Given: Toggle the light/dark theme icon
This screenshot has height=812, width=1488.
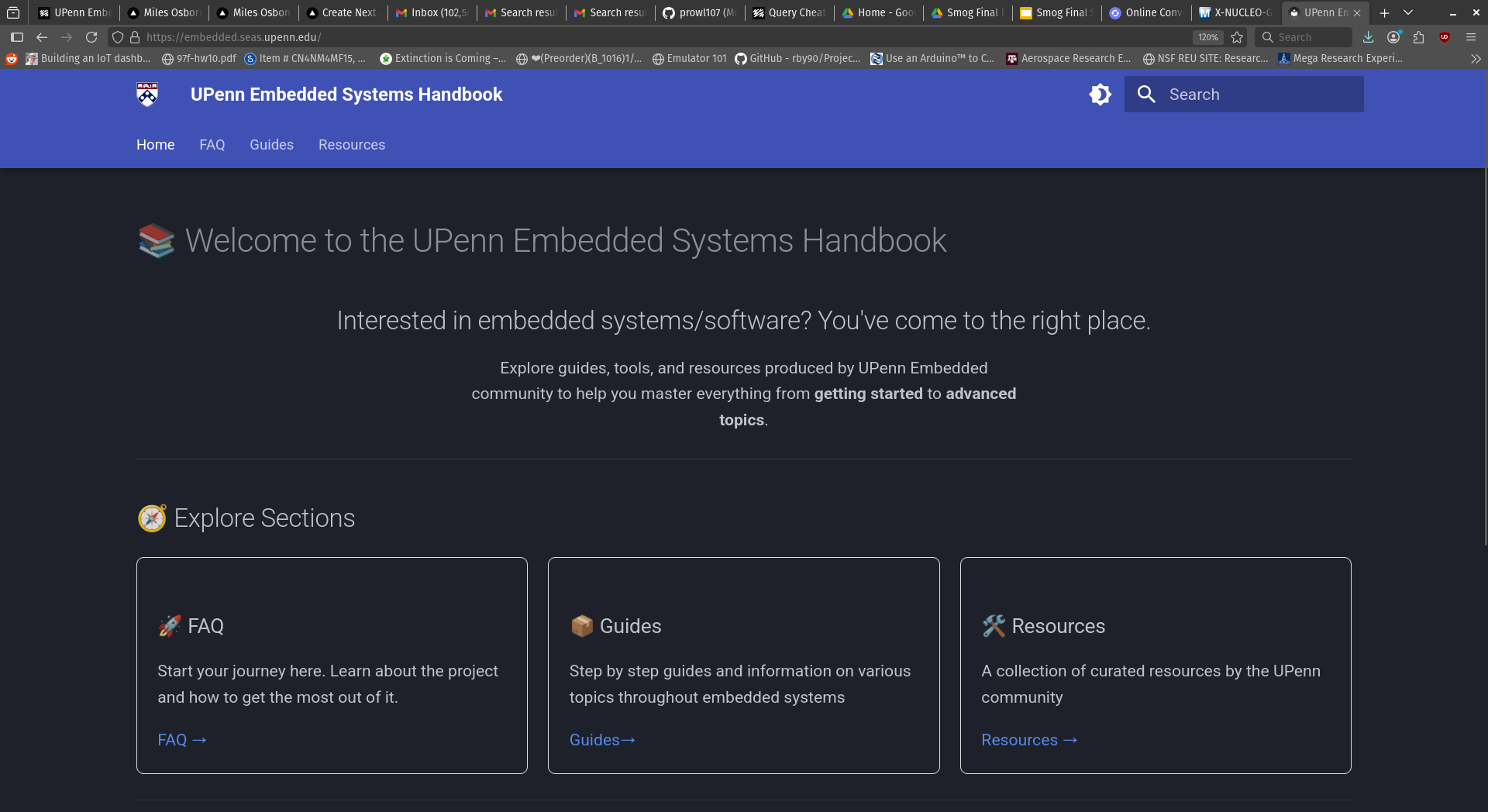Looking at the screenshot, I should 1100,95.
